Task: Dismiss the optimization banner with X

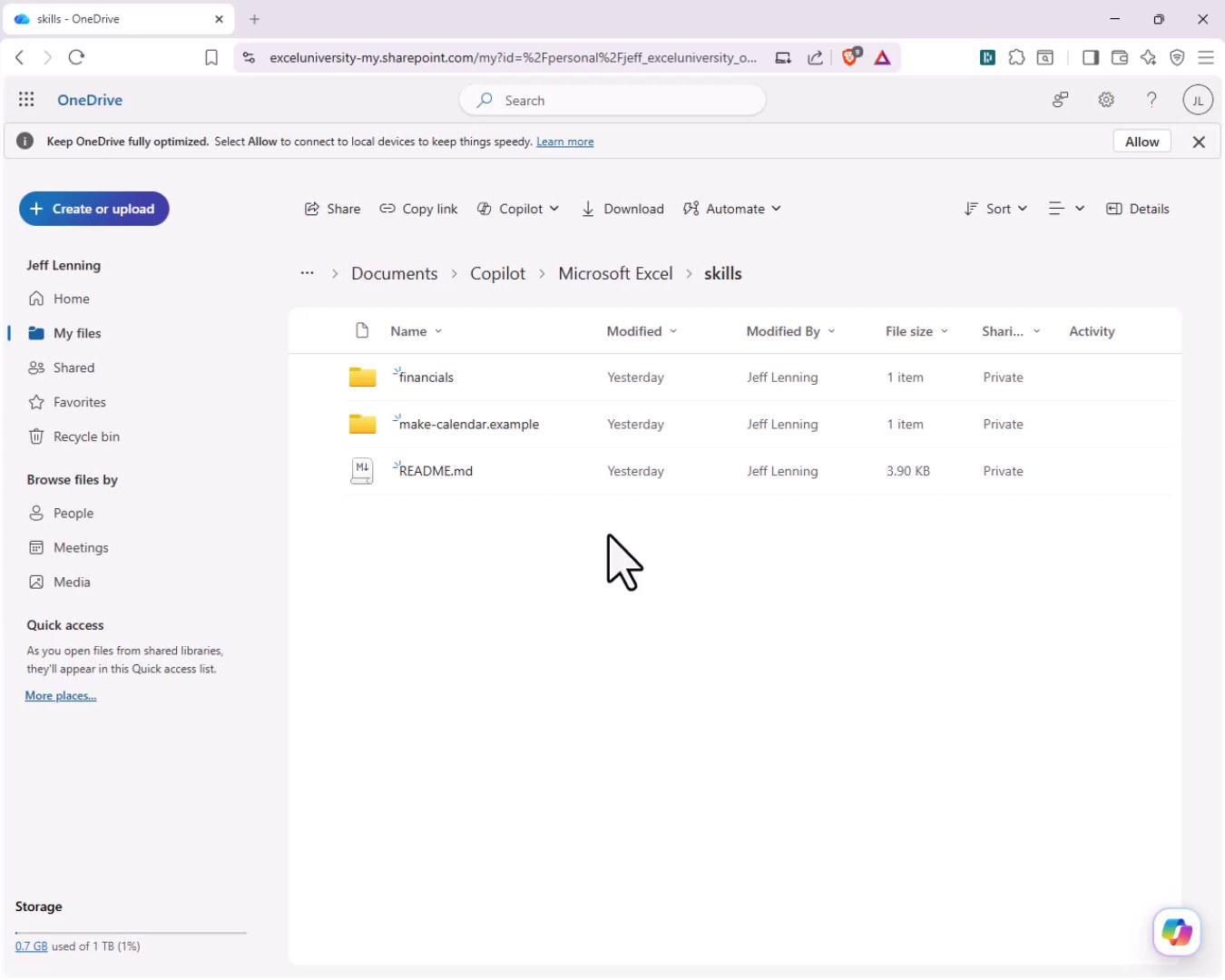Action: pos(1199,142)
